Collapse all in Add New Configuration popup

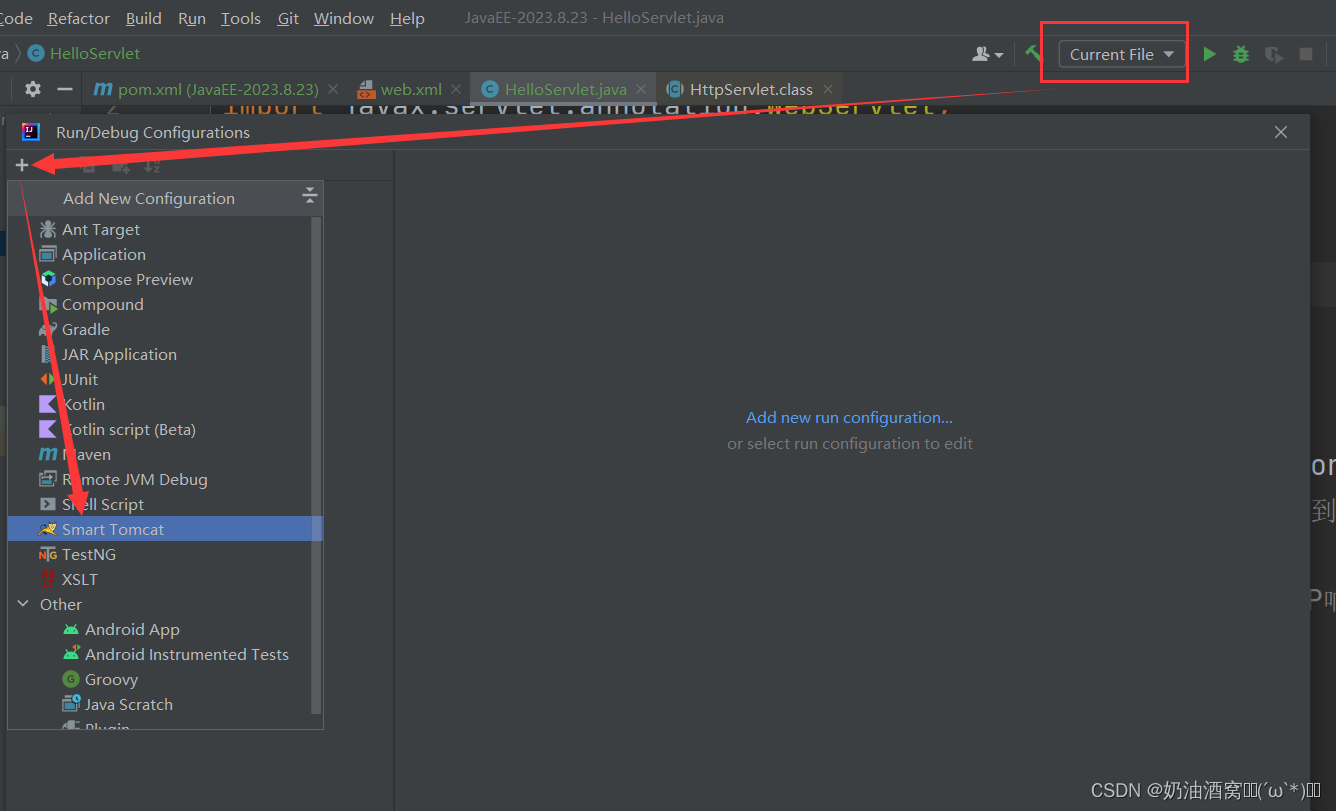(x=309, y=195)
